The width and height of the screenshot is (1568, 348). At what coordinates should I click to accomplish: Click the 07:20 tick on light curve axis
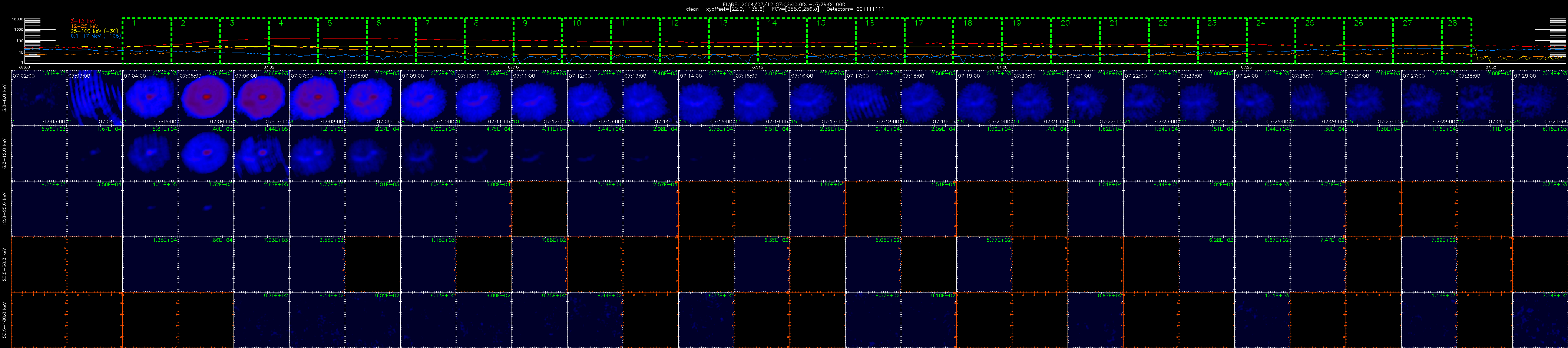(1002, 67)
